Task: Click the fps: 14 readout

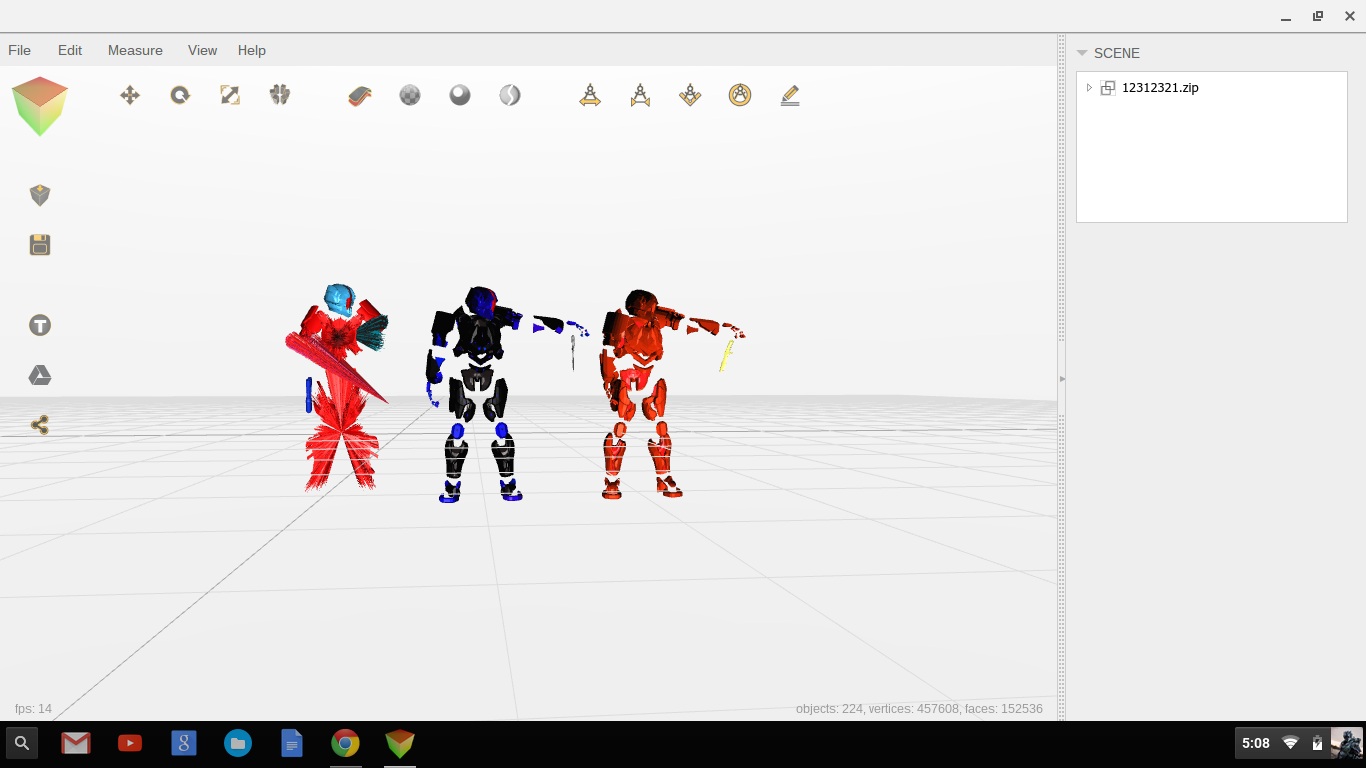Action: pyautogui.click(x=33, y=709)
